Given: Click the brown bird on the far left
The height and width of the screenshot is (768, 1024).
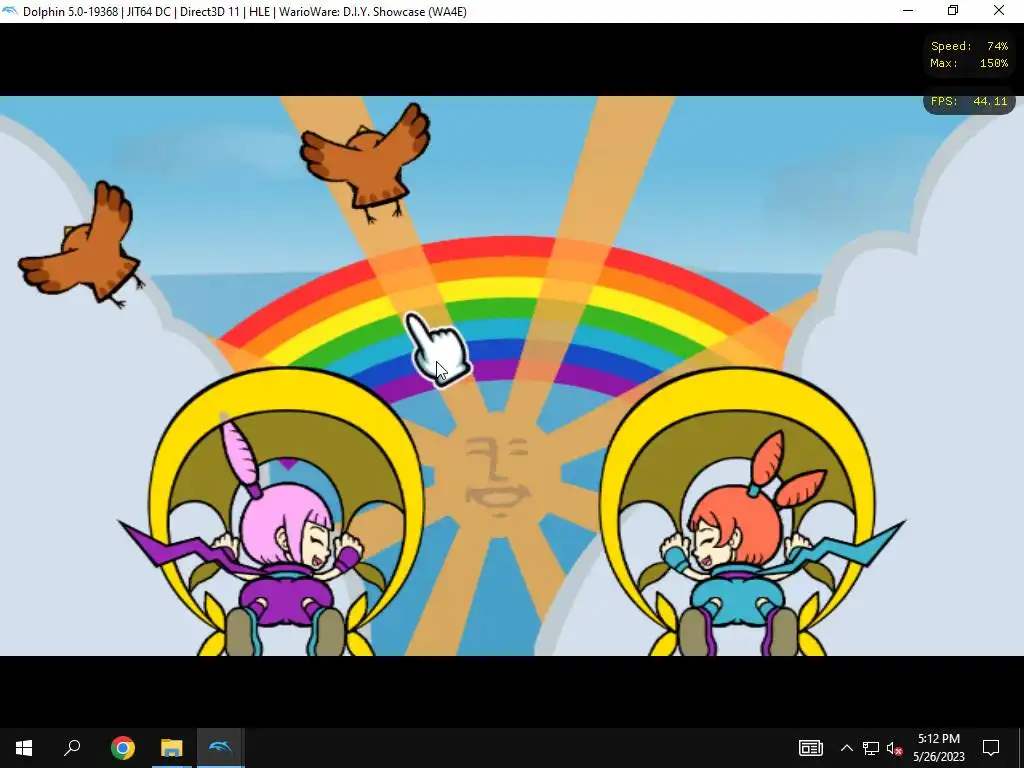Looking at the screenshot, I should click(x=82, y=245).
